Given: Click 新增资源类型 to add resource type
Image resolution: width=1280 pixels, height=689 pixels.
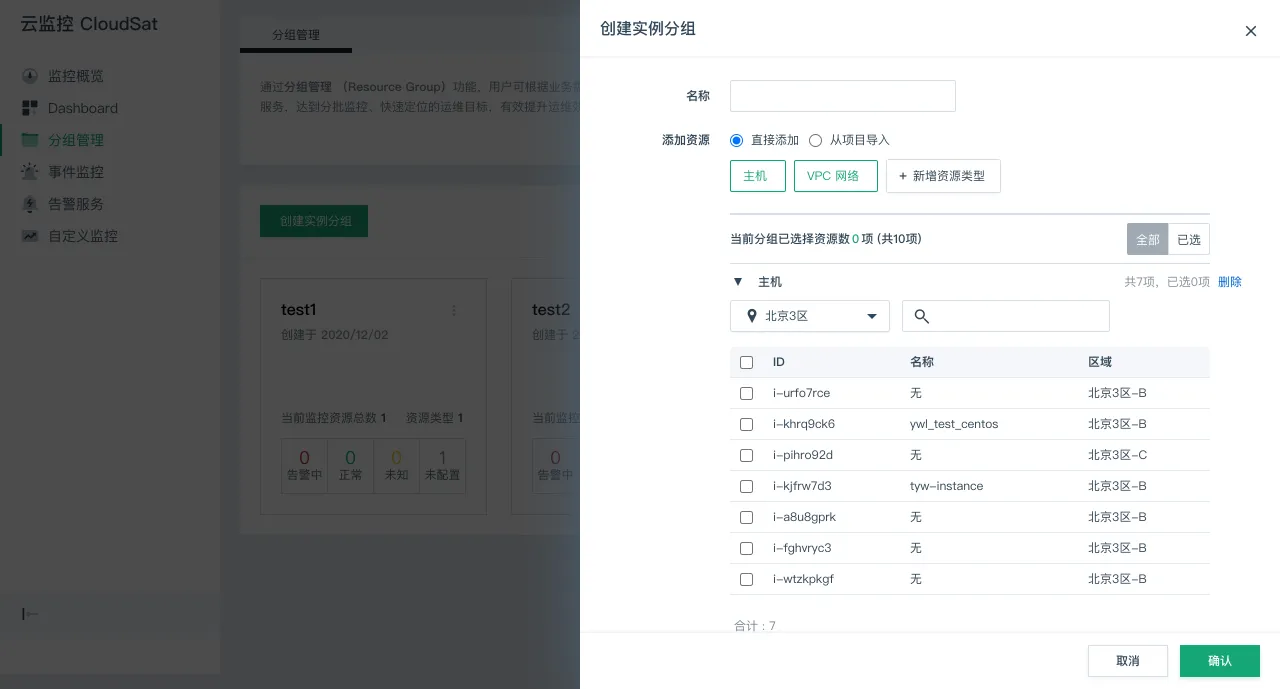Looking at the screenshot, I should click(x=942, y=176).
